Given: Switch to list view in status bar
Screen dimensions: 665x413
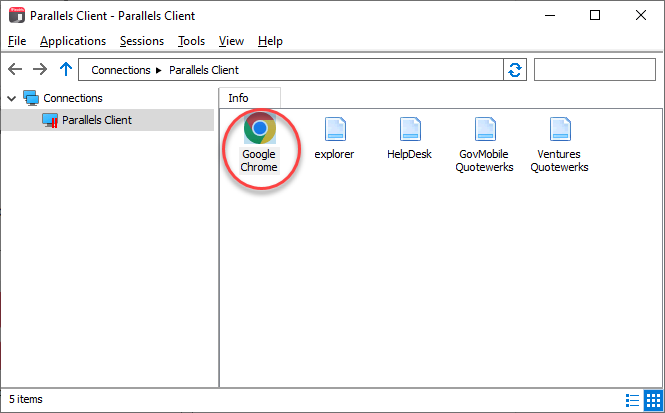Looking at the screenshot, I should pyautogui.click(x=632, y=400).
